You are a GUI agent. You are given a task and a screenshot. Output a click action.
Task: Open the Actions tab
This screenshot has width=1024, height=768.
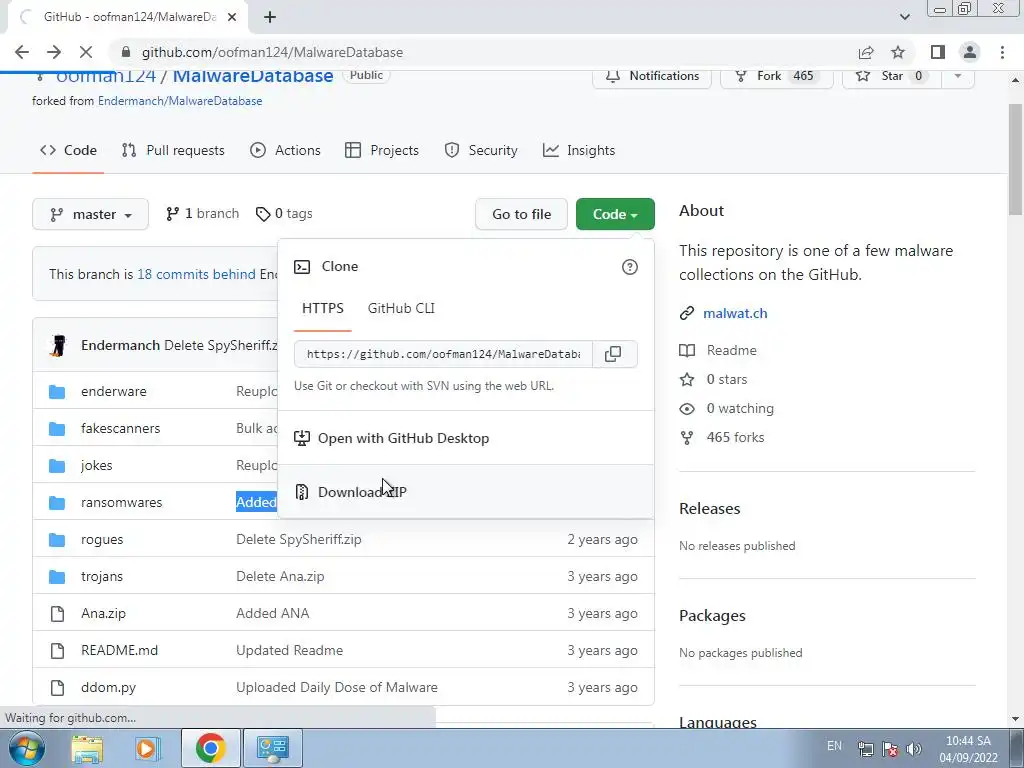tap(285, 150)
